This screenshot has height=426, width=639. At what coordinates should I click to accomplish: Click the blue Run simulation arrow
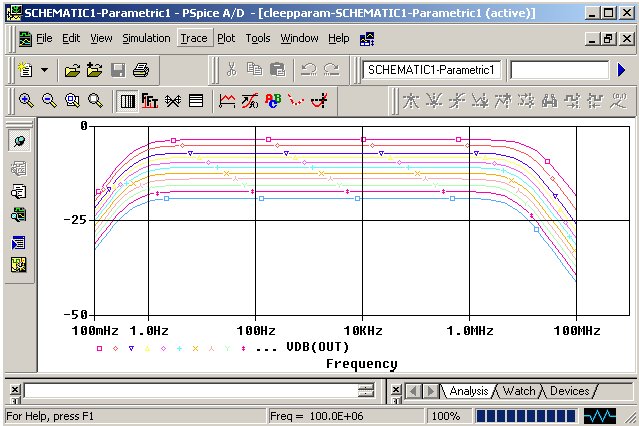(621, 70)
